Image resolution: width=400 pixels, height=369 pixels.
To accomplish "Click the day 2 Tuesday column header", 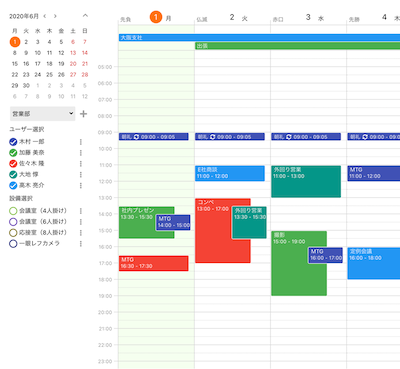I will click(x=232, y=17).
